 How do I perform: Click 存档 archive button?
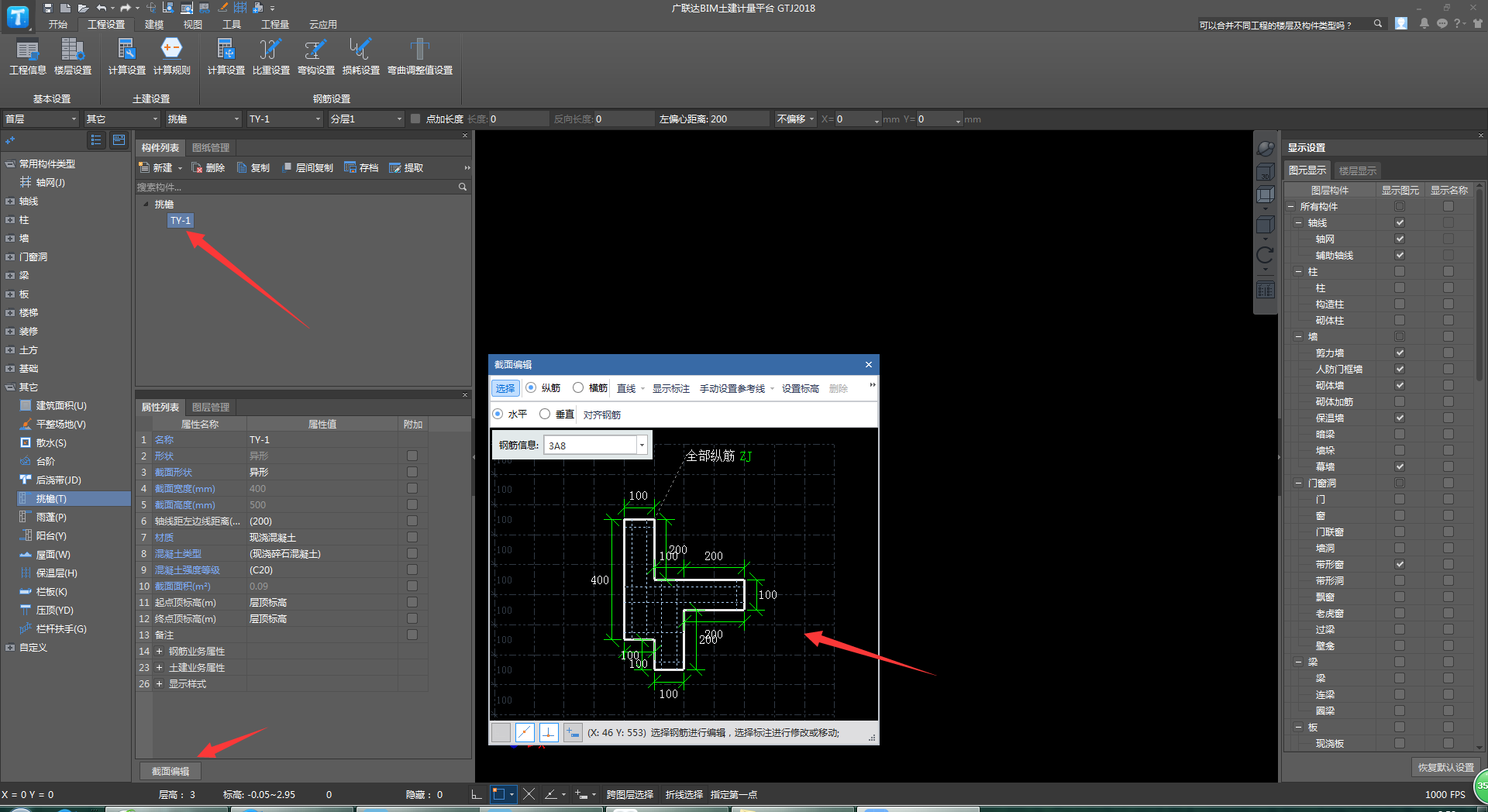(361, 167)
